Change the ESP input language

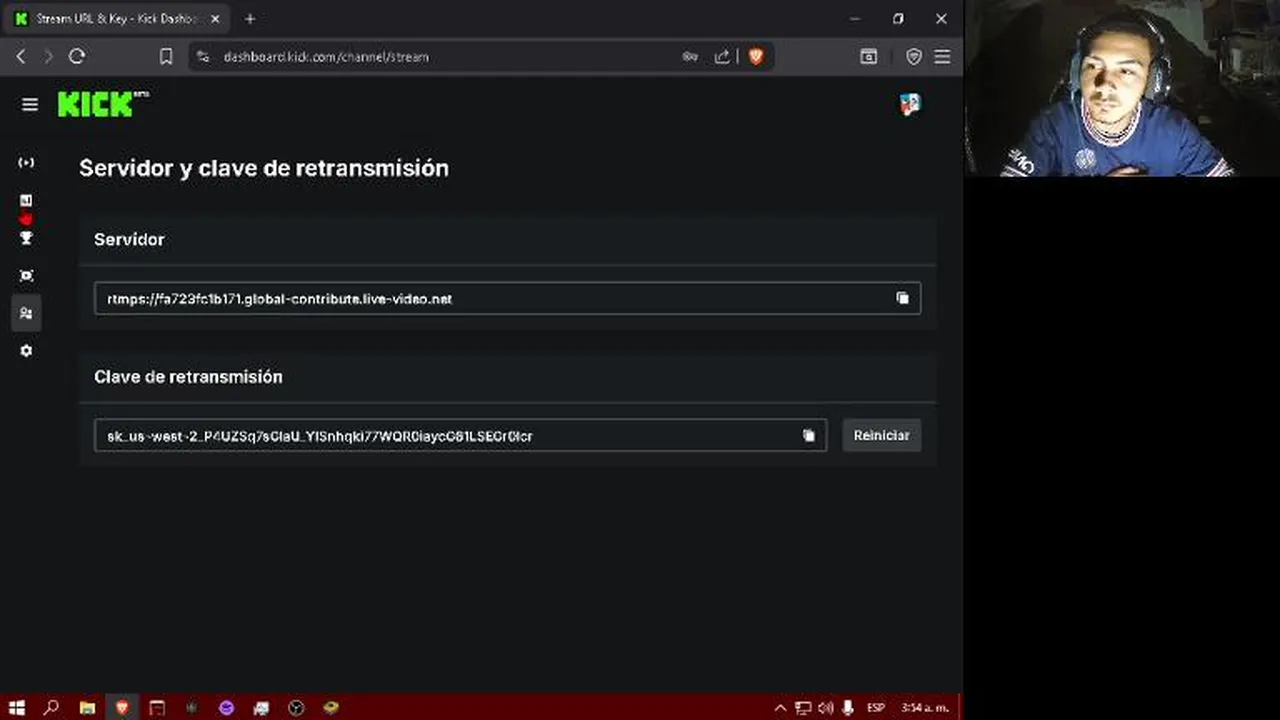pyautogui.click(x=876, y=708)
